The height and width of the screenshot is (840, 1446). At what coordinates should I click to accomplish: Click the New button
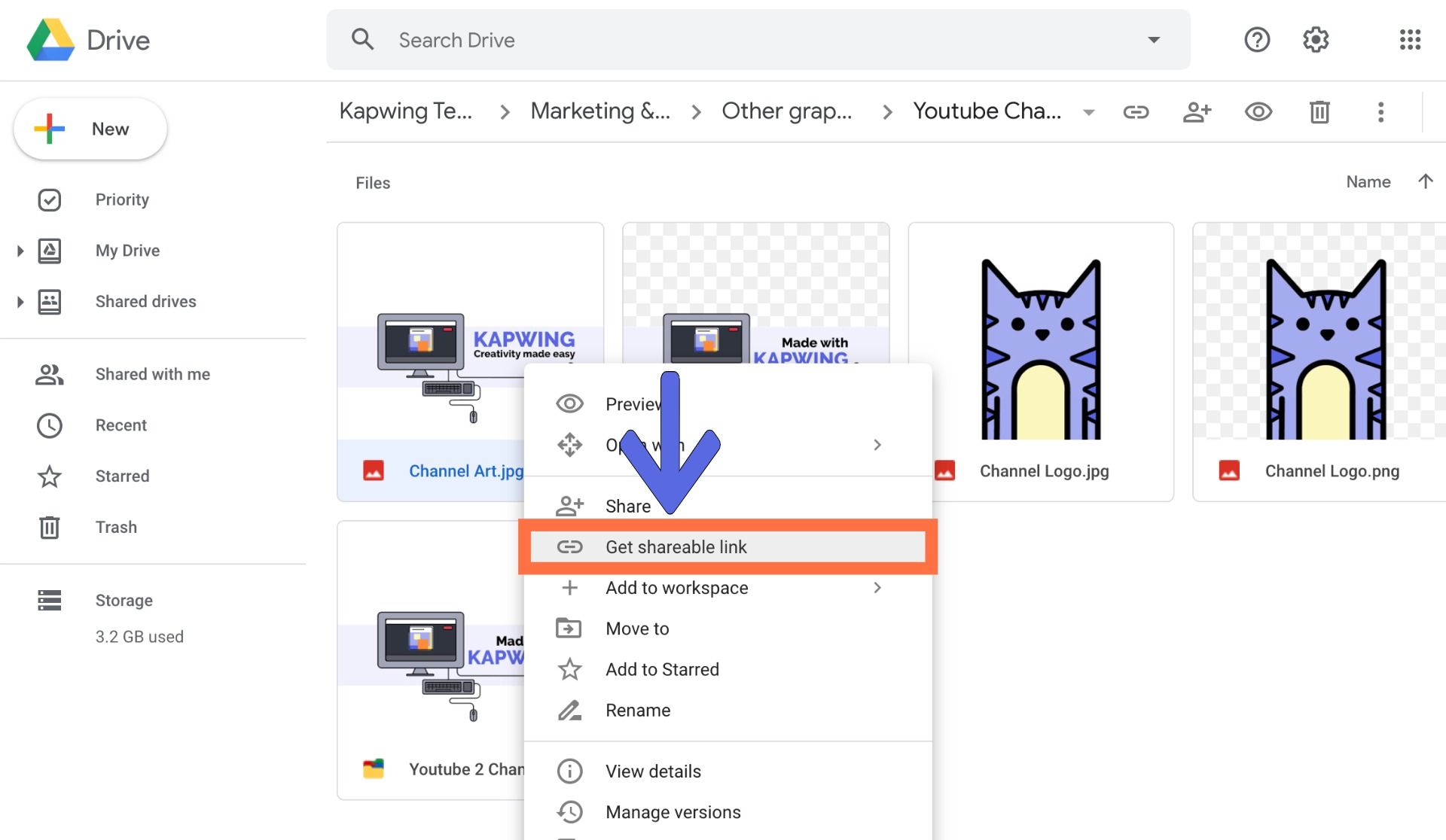(x=90, y=129)
